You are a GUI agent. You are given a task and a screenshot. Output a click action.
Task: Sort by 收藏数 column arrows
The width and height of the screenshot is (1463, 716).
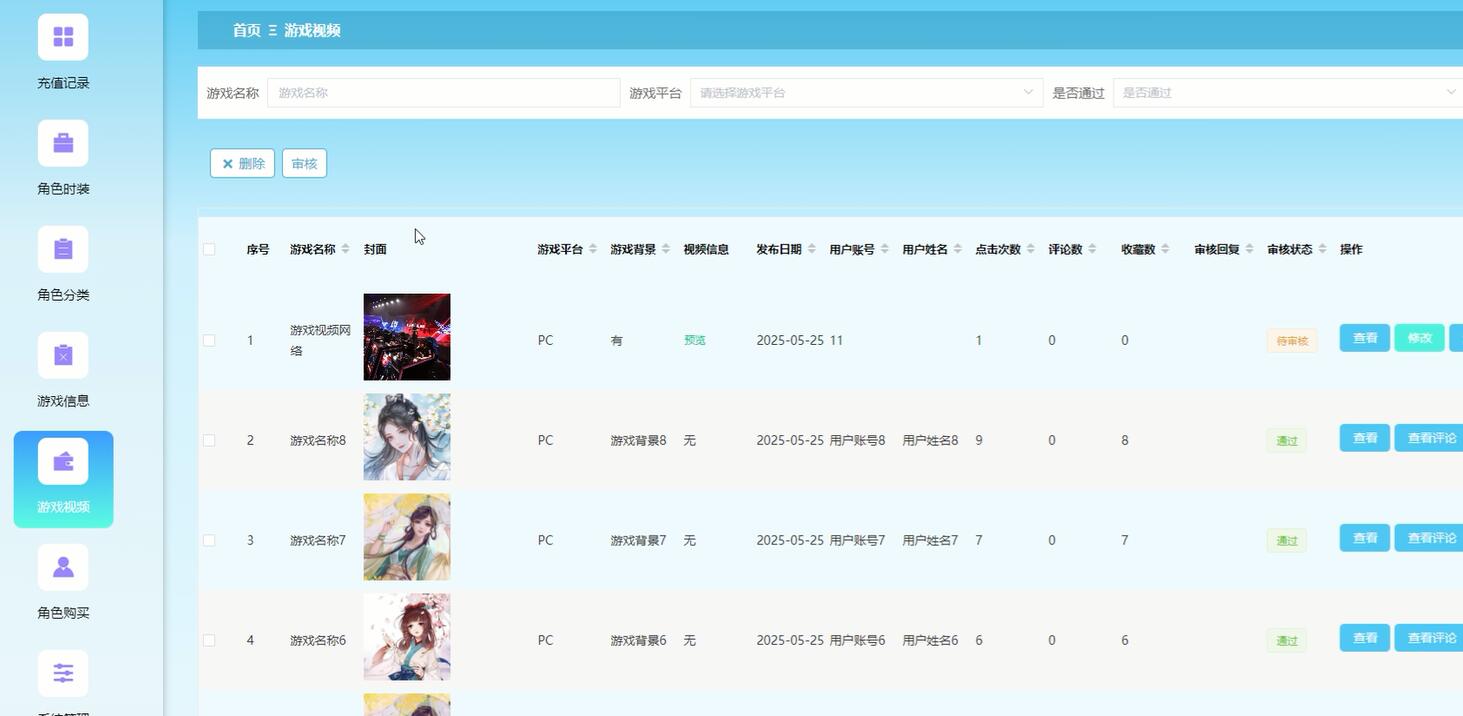click(1165, 249)
